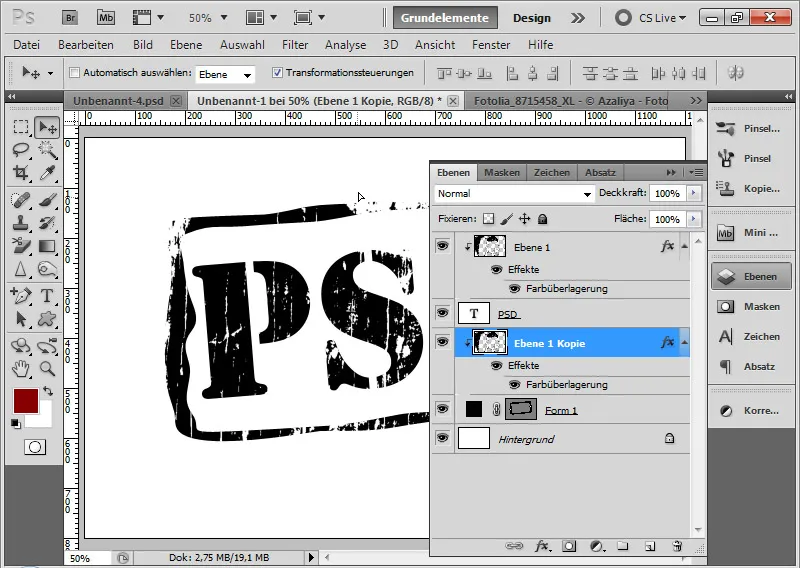800x568 pixels.
Task: Open the Deckkraft slider arrow
Action: click(x=693, y=193)
